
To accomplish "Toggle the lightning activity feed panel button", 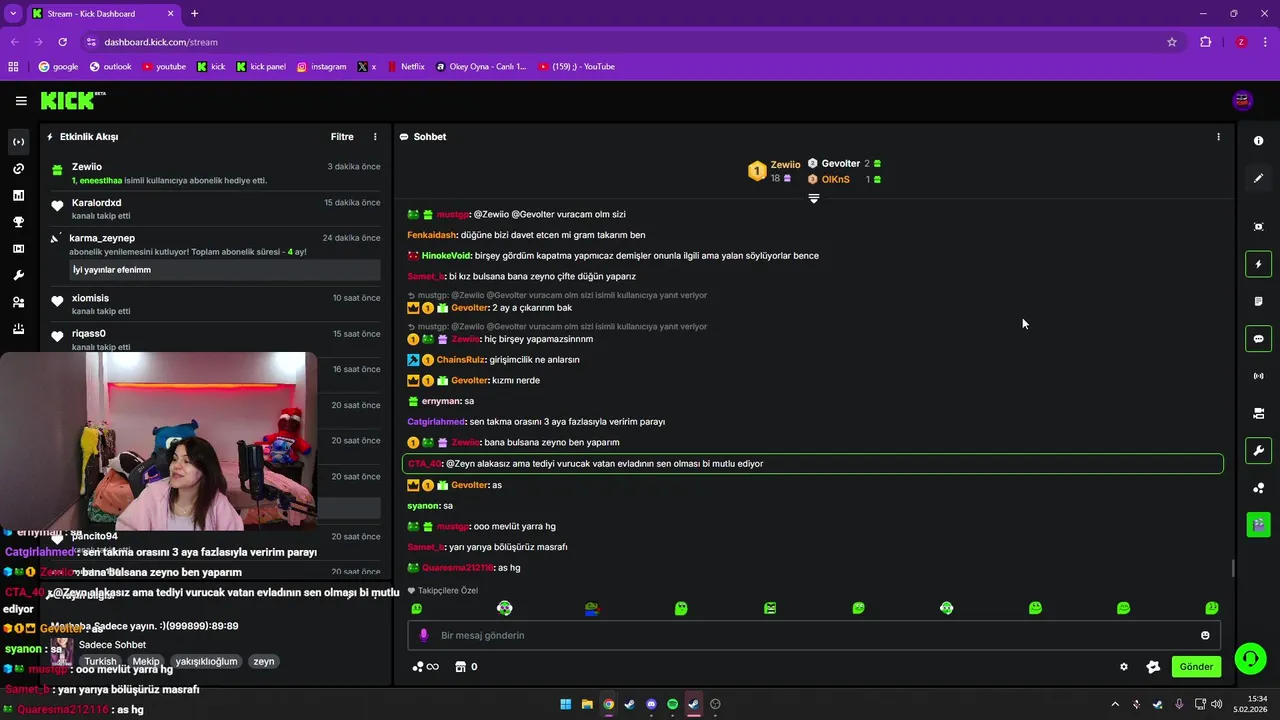I will (1258, 264).
